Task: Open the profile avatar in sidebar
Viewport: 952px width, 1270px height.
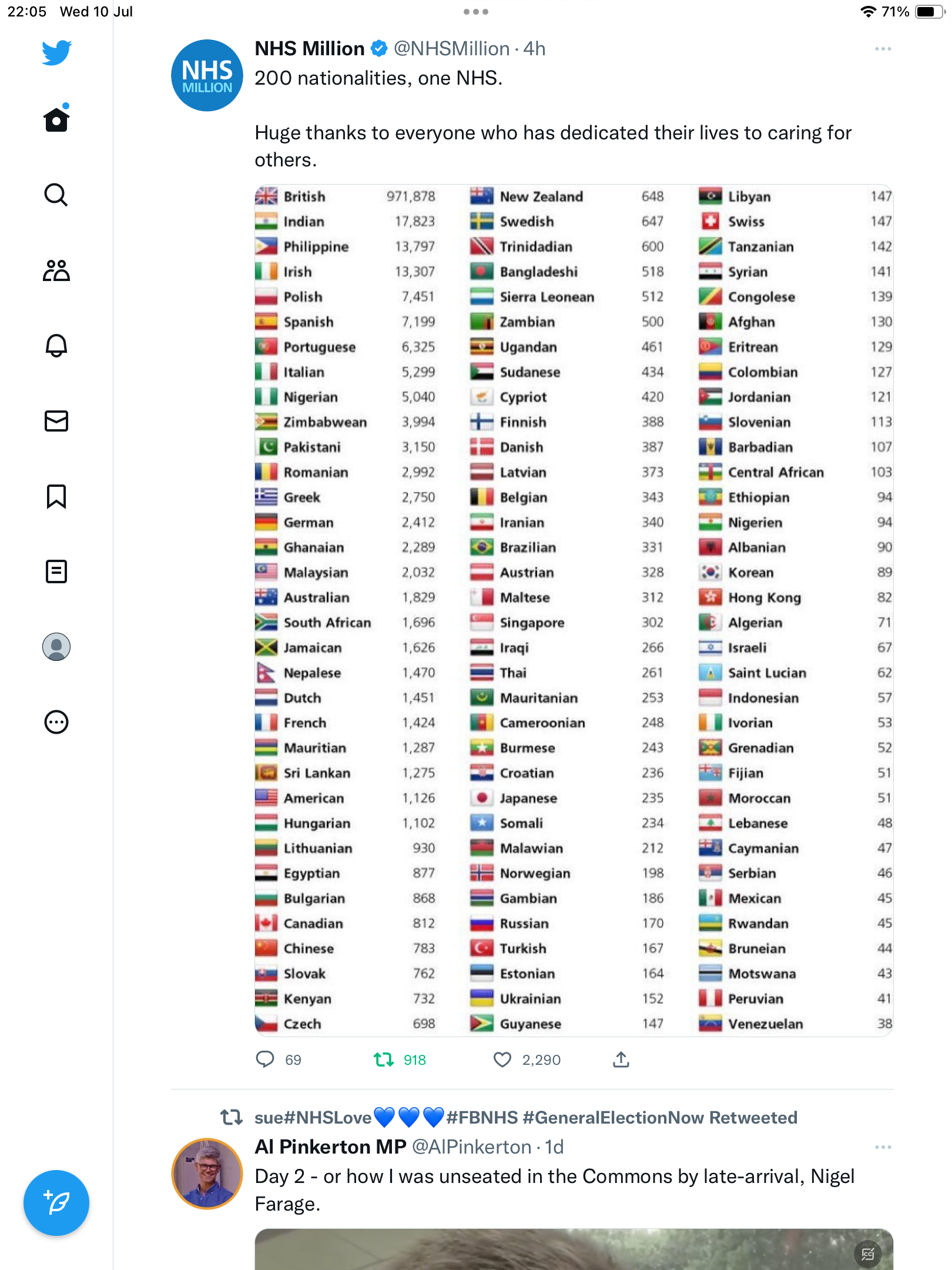Action: click(56, 647)
